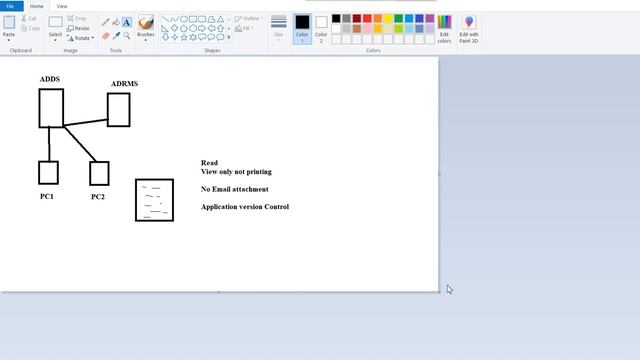Click the Cut scissors button
The image size is (640, 360).
pos(29,18)
